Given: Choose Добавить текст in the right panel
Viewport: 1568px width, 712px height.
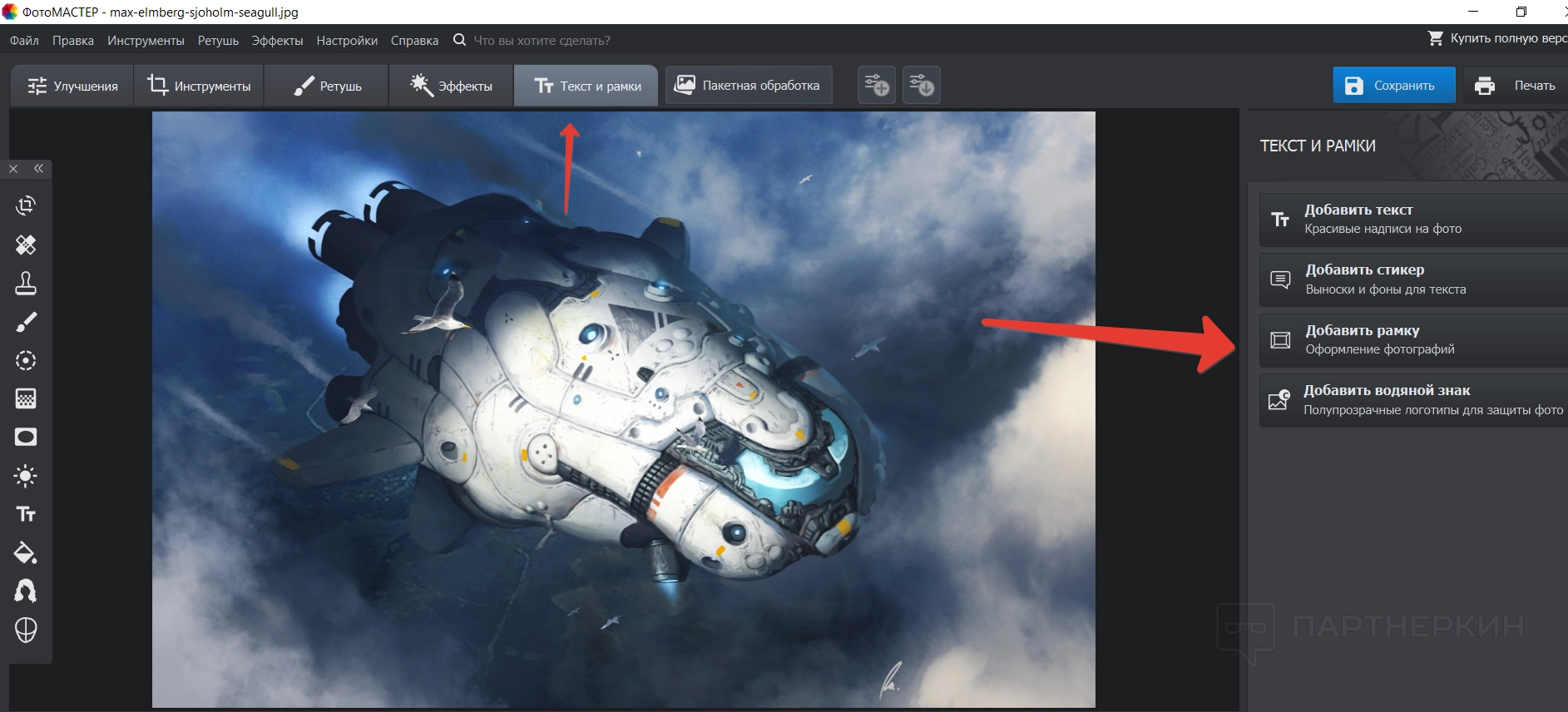Looking at the screenshot, I should click(x=1413, y=220).
